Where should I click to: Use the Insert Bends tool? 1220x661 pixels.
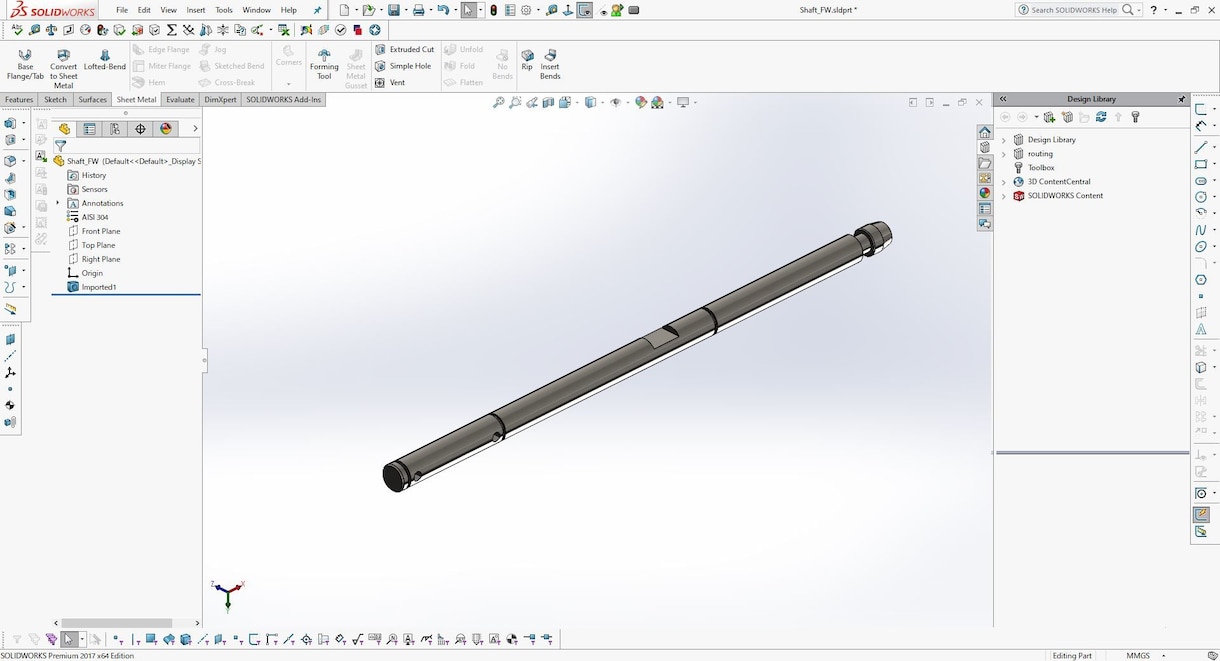tap(550, 64)
